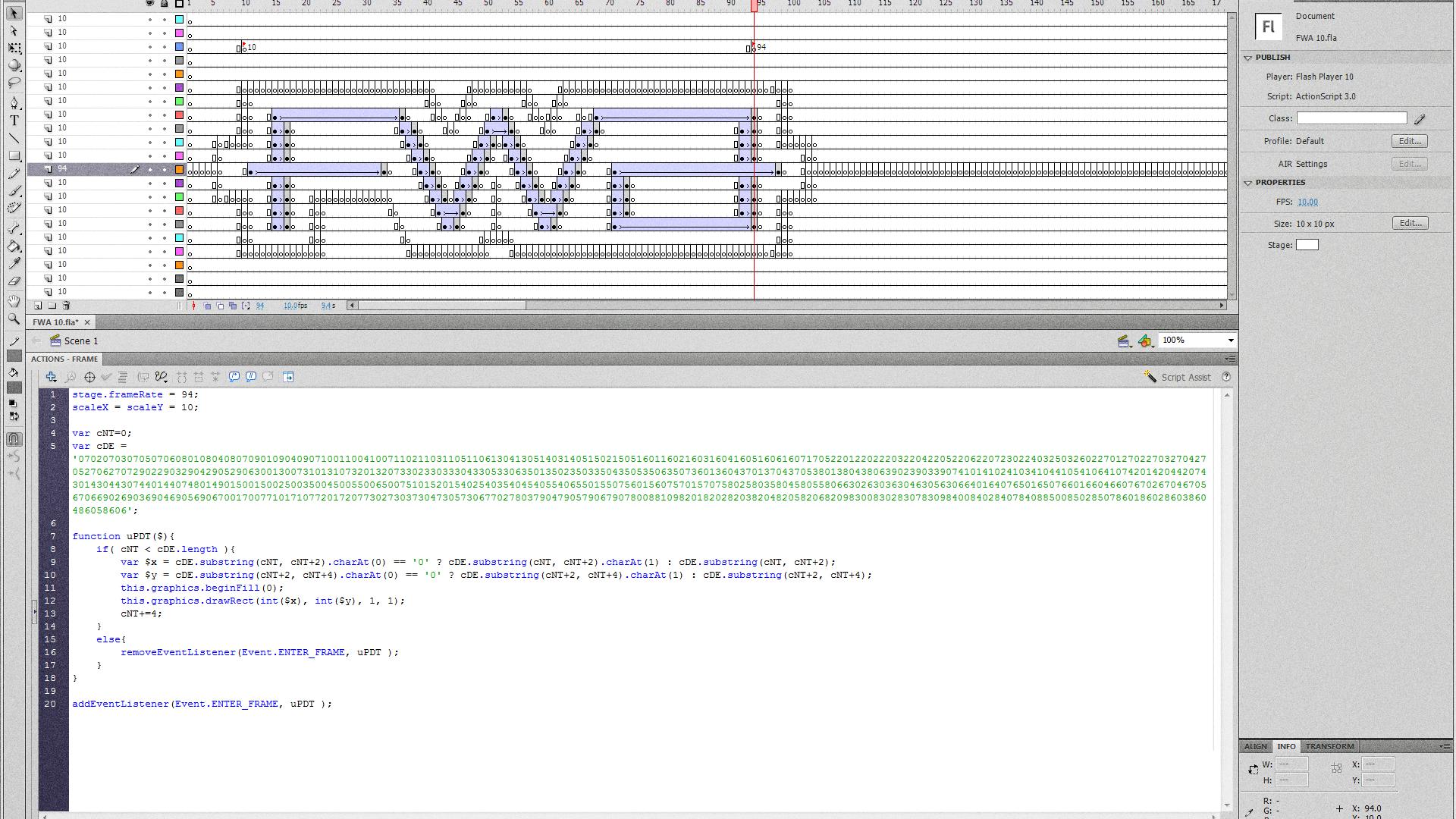Viewport: 1456px width, 819px height.
Task: Click Insert a target path crosshair icon
Action: (89, 377)
